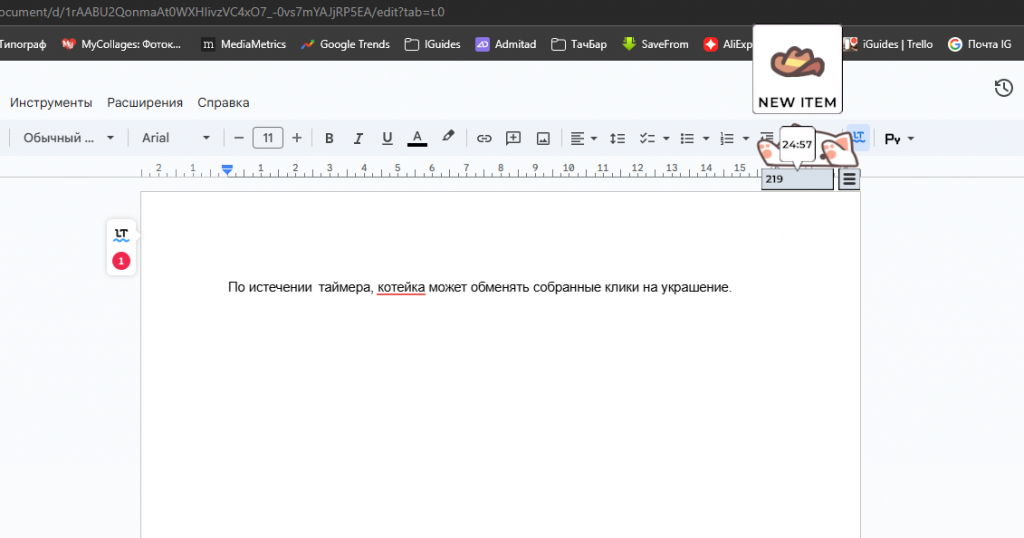Click the font size field showing 11
The width and height of the screenshot is (1024, 538).
pyautogui.click(x=268, y=138)
